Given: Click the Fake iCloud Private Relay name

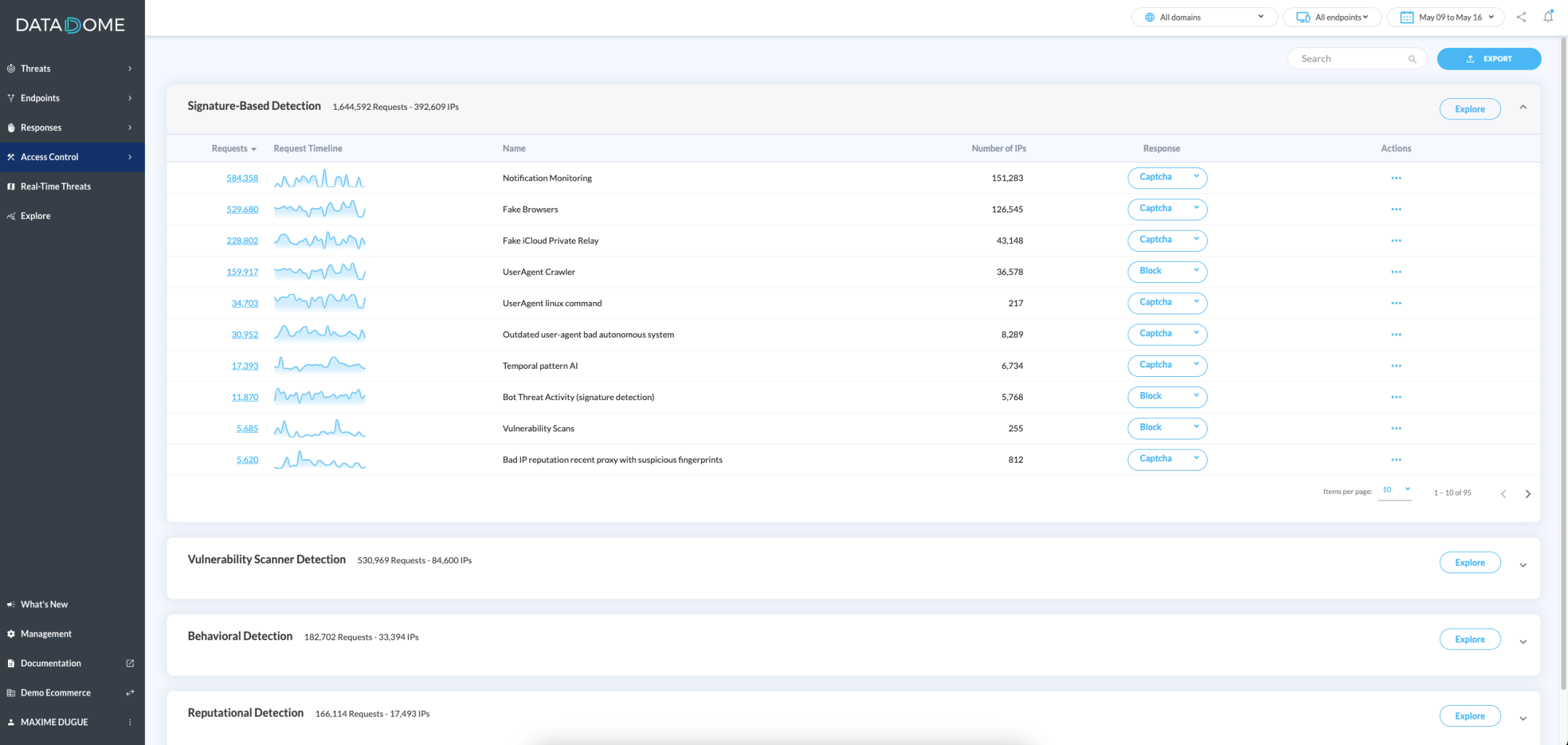Looking at the screenshot, I should pyautogui.click(x=550, y=241).
